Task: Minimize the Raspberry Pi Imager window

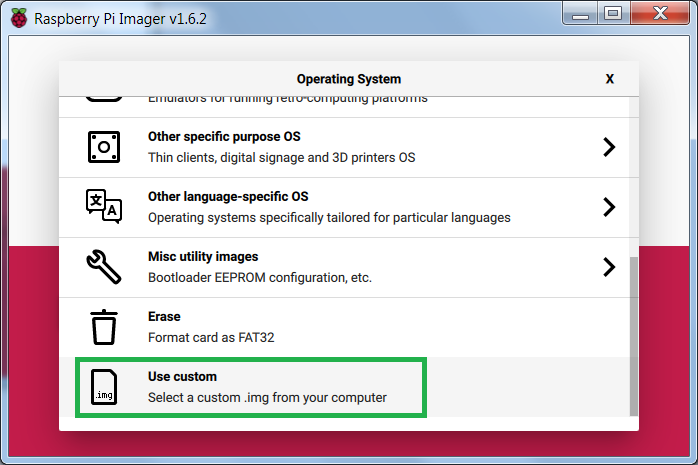Action: pos(580,13)
